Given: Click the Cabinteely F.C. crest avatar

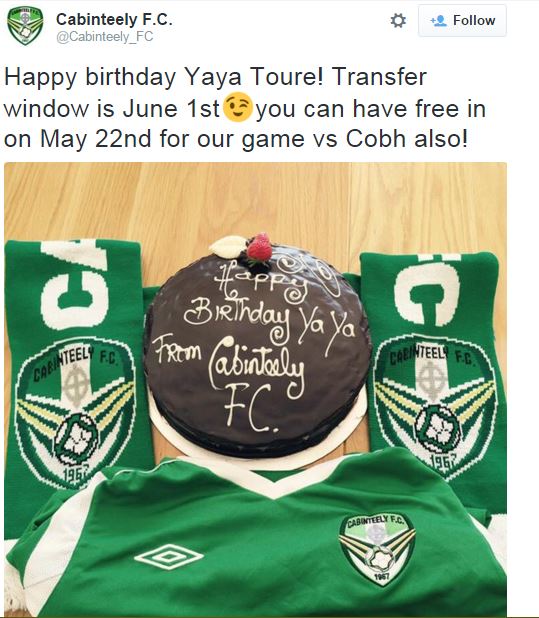Looking at the screenshot, I should pos(25,25).
